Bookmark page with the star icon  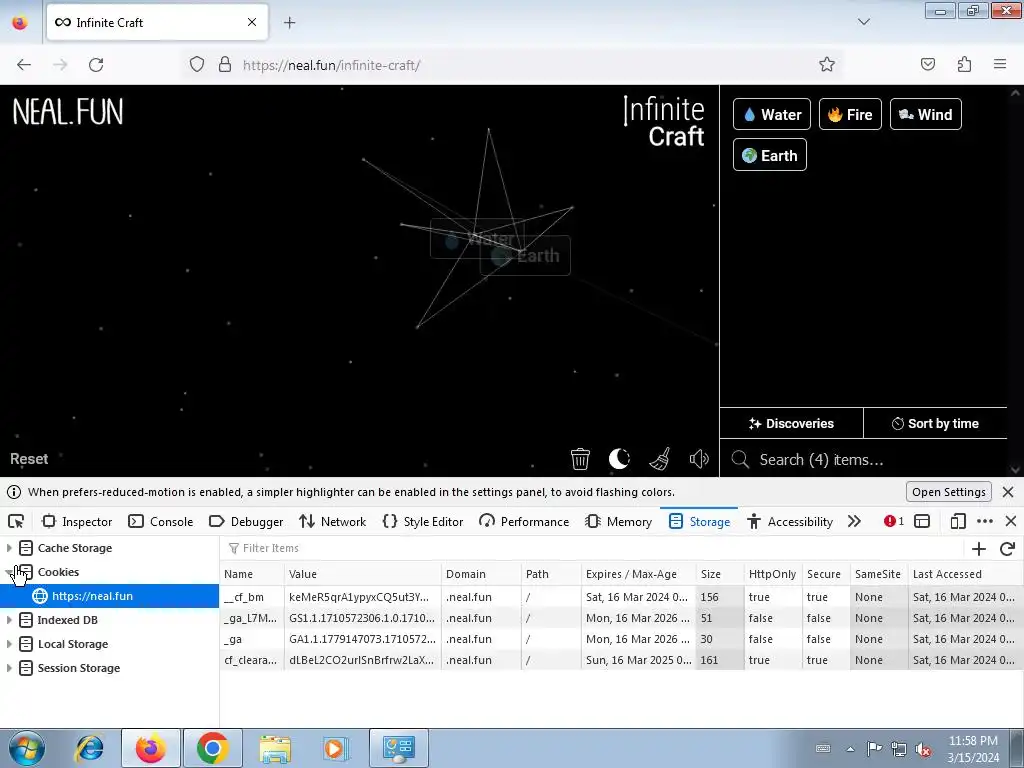(827, 64)
